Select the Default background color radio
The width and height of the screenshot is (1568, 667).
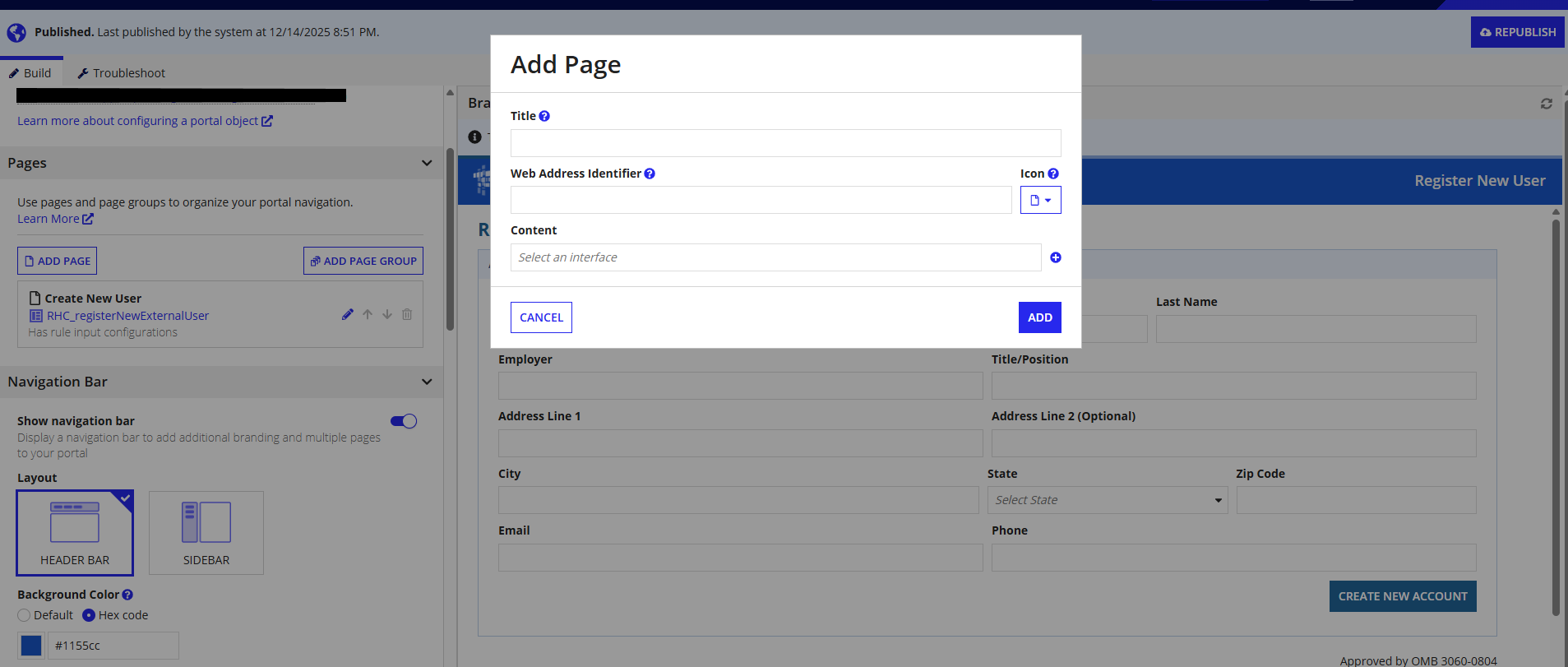[x=24, y=615]
